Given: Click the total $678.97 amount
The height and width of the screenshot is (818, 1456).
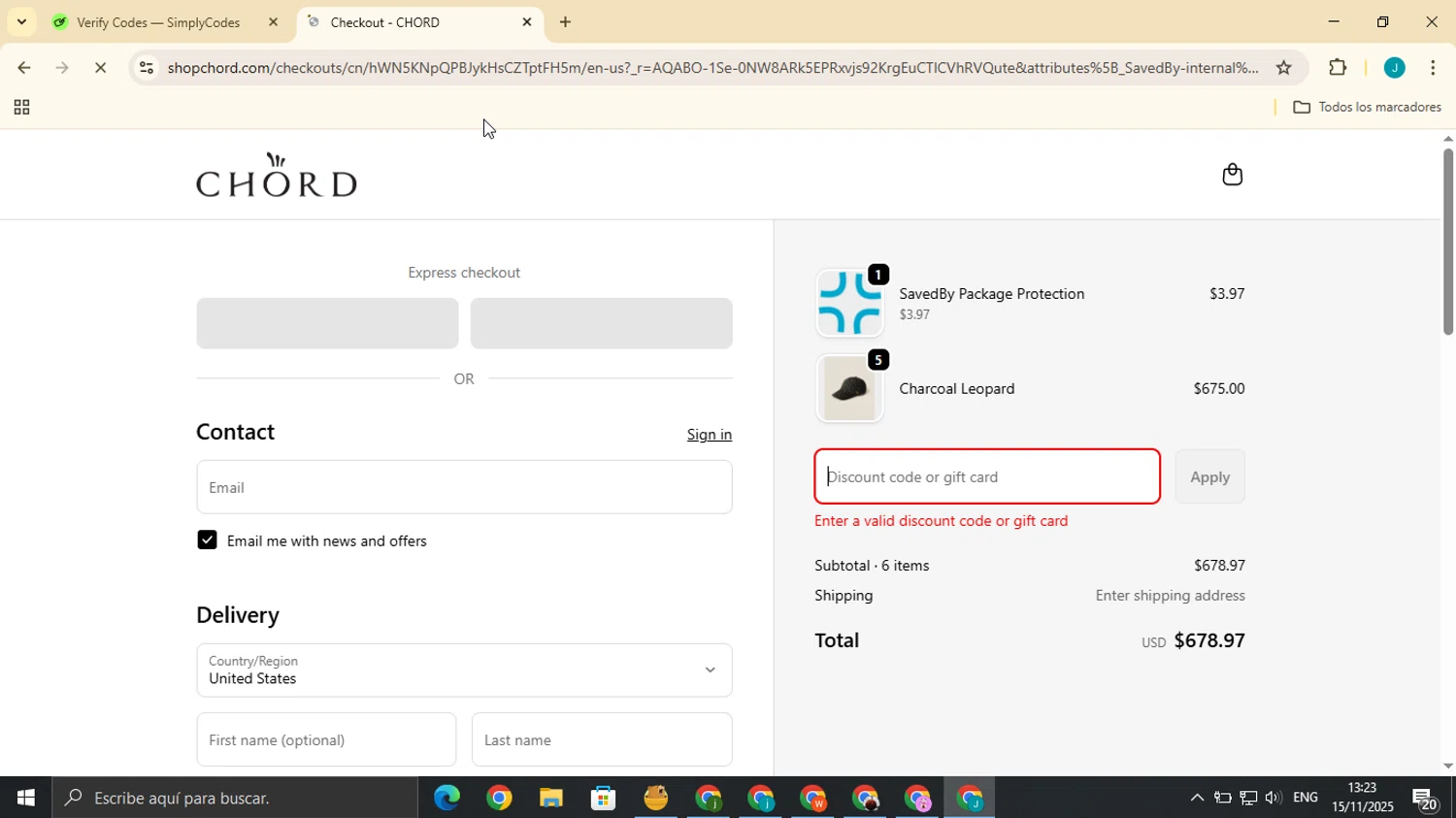Looking at the screenshot, I should tap(1209, 640).
